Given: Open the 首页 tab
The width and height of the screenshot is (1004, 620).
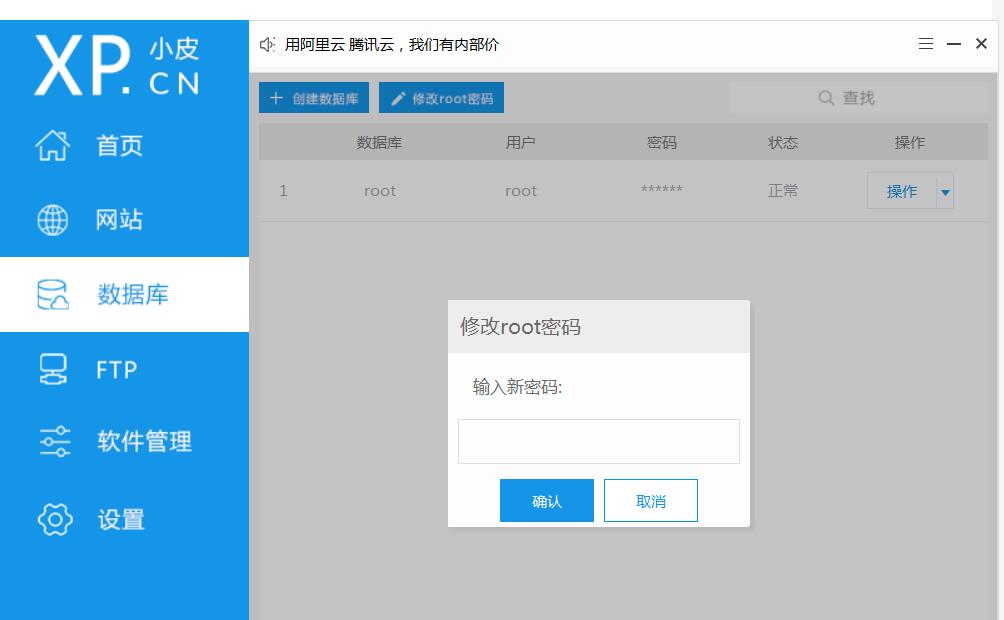Looking at the screenshot, I should click(119, 146).
